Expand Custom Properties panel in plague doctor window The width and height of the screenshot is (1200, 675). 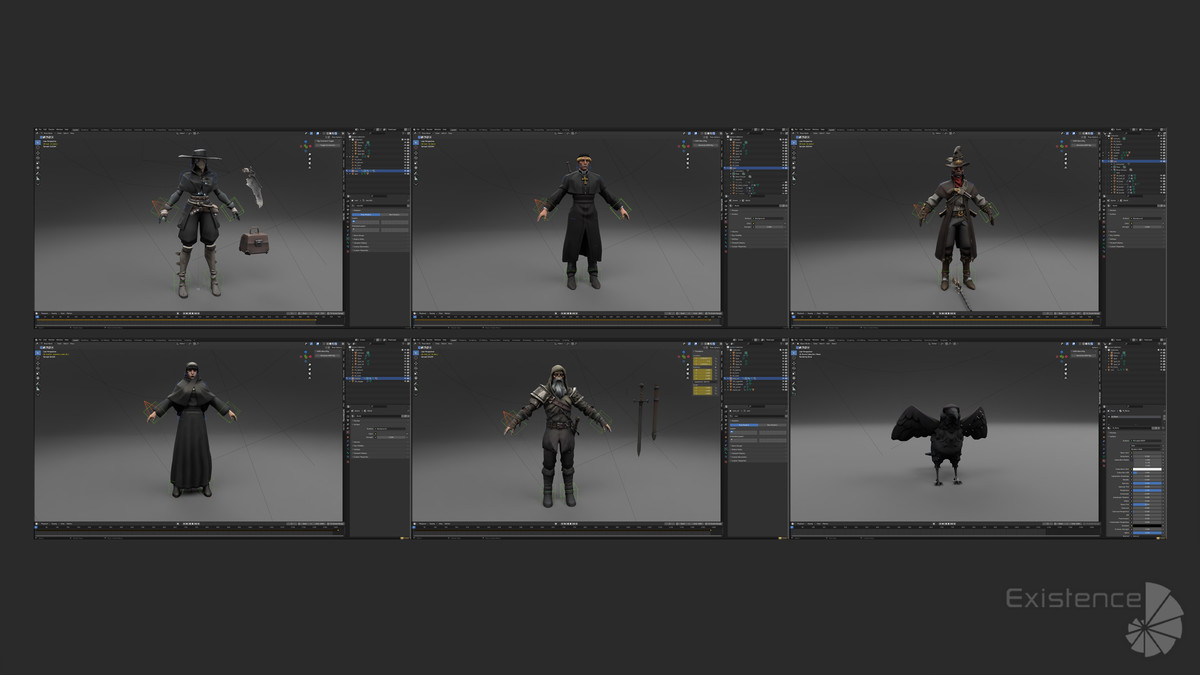pos(381,250)
